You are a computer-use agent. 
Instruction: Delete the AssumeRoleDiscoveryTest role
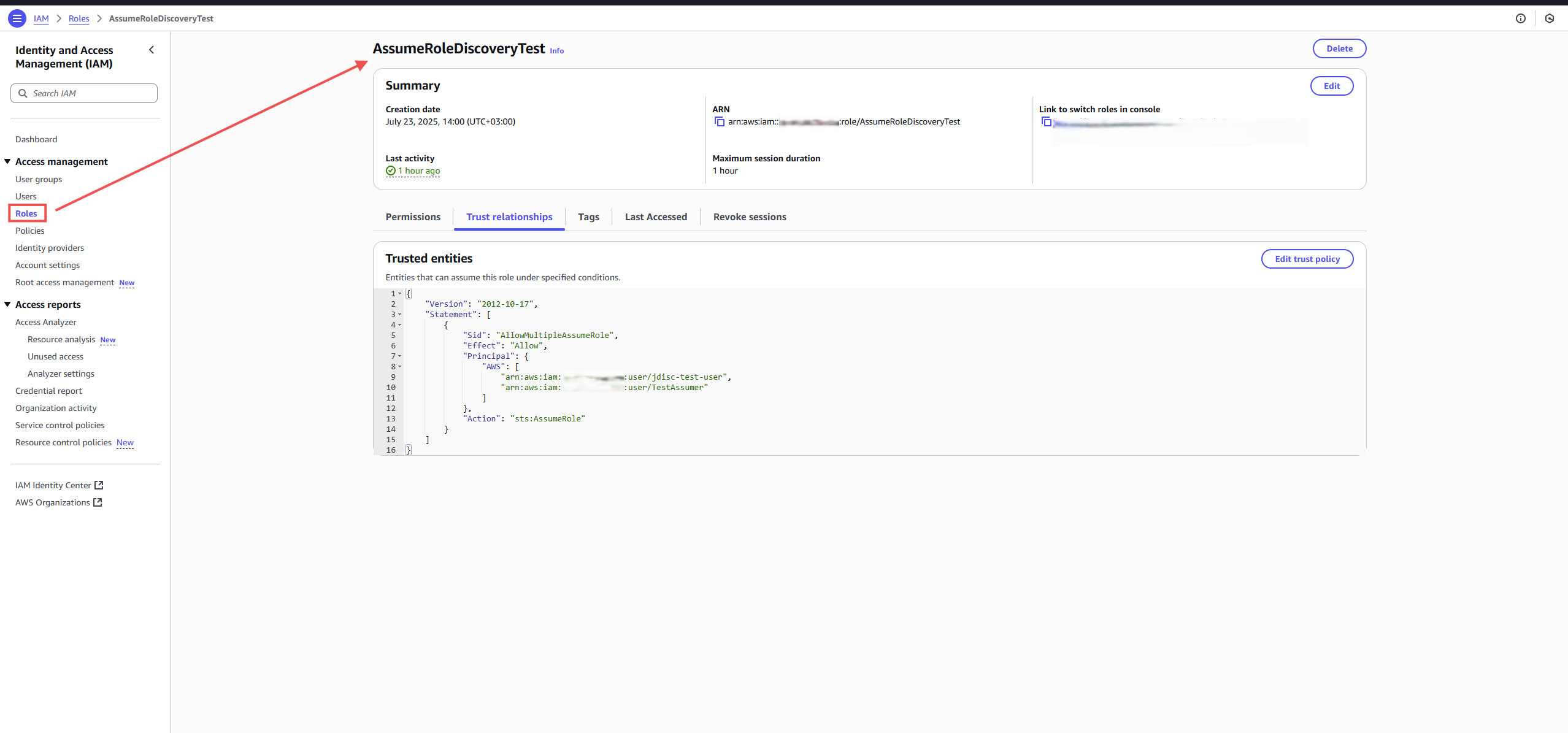1339,48
